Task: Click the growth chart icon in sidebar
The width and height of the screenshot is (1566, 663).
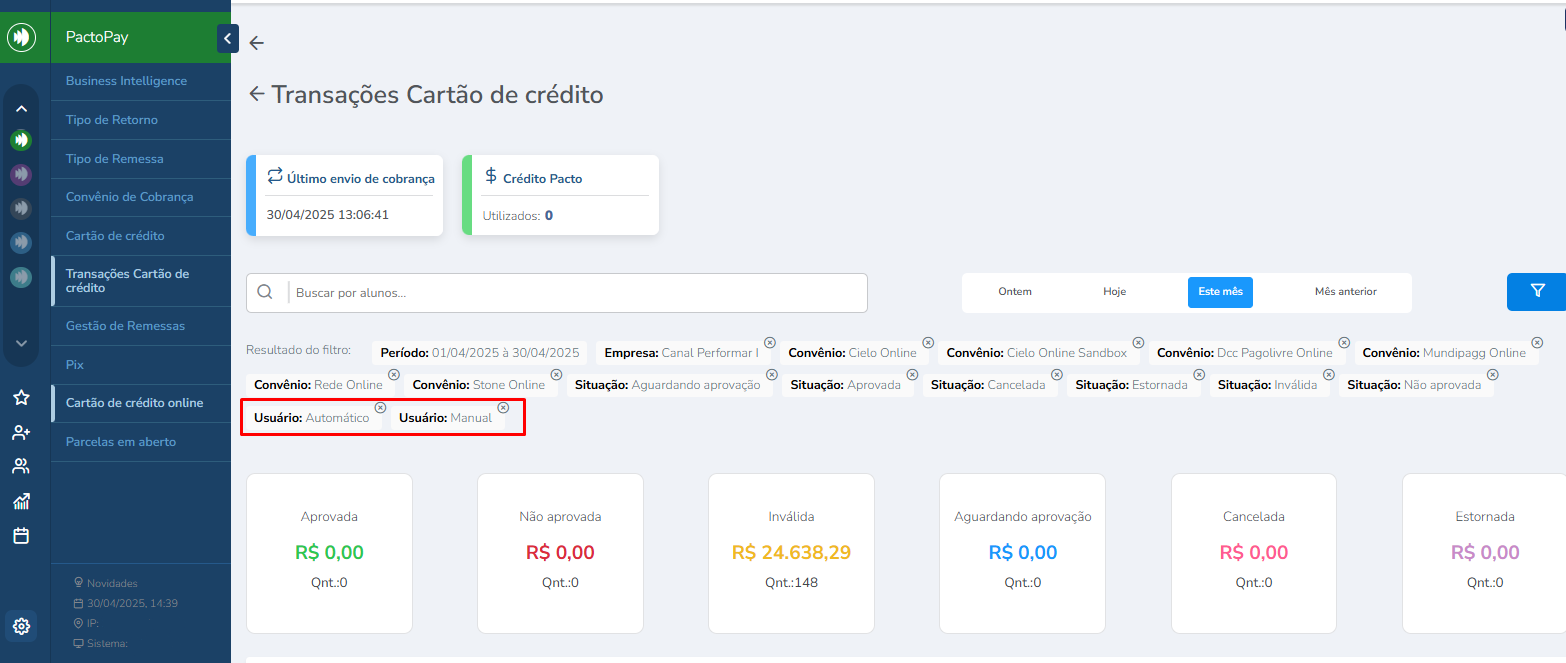Action: click(21, 501)
